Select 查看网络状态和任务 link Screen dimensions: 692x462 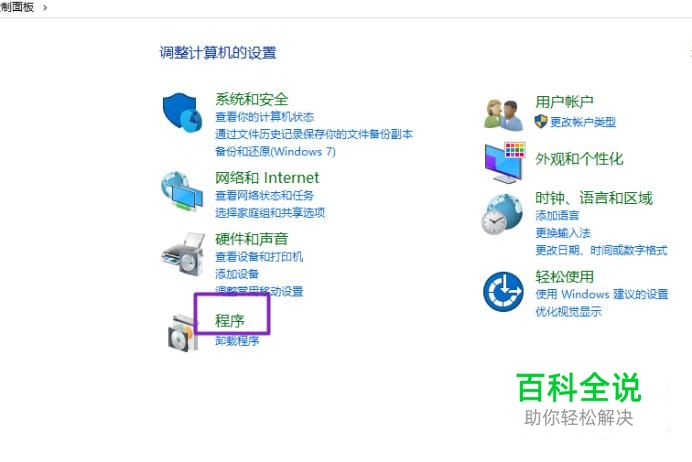(264, 195)
